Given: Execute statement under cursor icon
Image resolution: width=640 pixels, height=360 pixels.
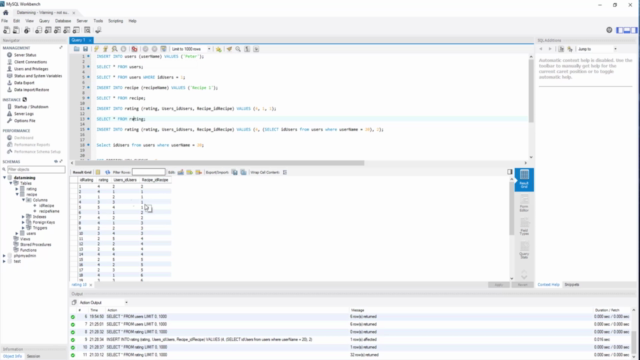Looking at the screenshot, I should [x=105, y=49].
